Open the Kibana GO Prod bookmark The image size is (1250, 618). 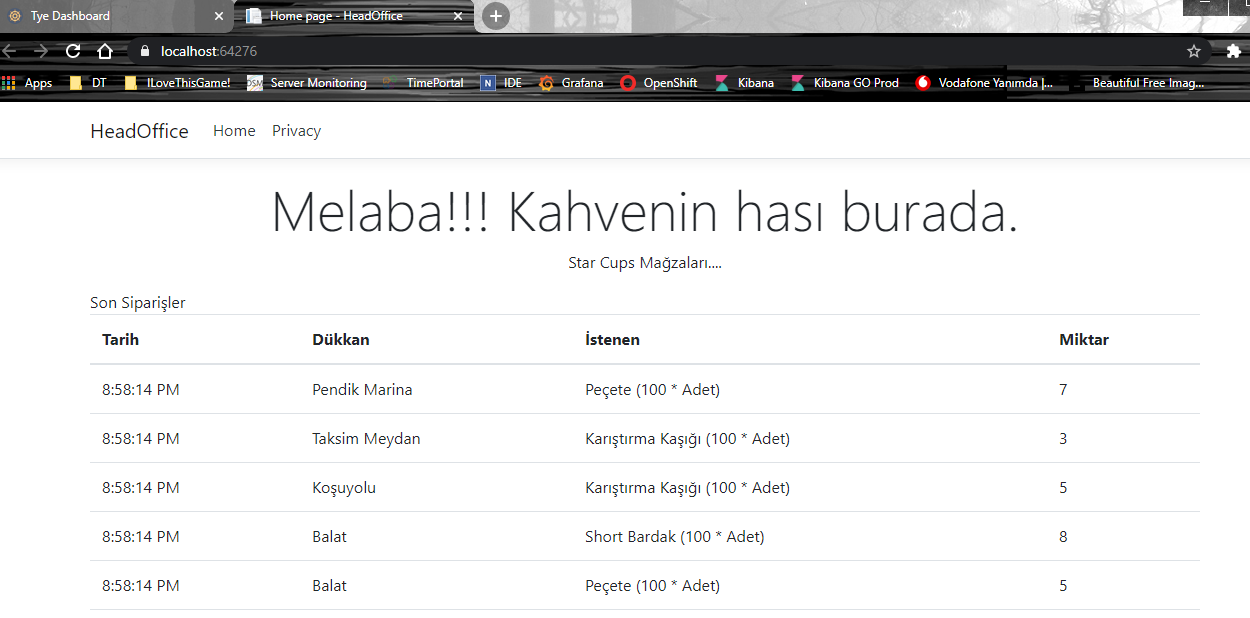[x=857, y=83]
